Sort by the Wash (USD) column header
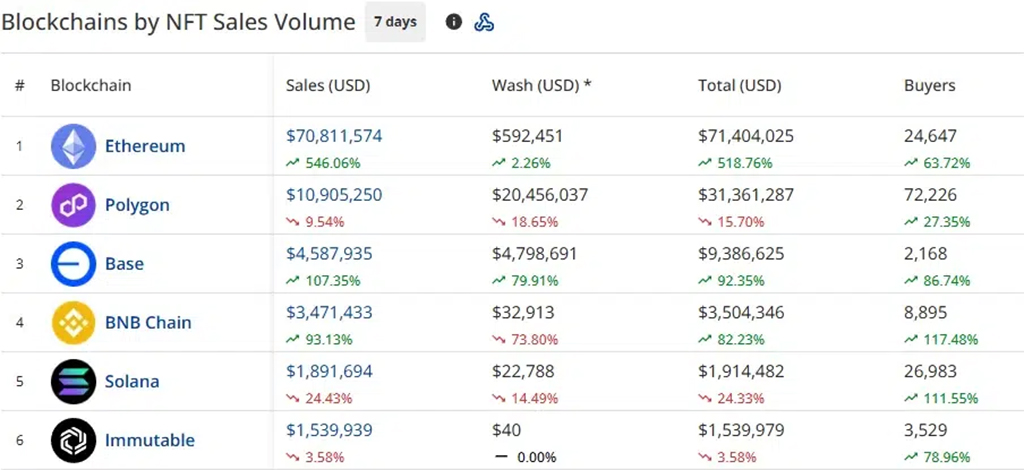Screen dimensions: 1024x470 click(x=541, y=86)
